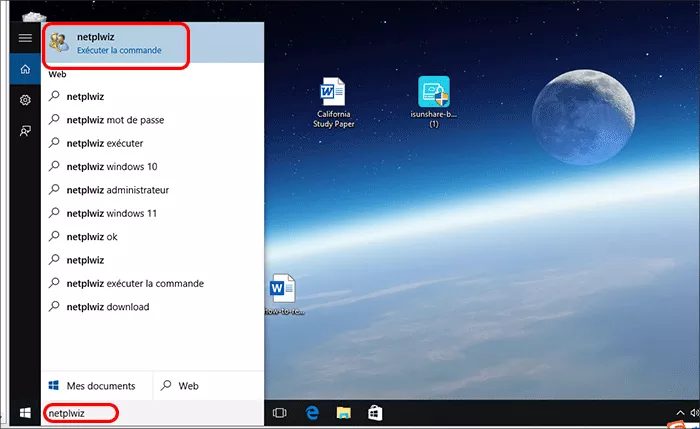
Task: Open File Explorer from the taskbar
Action: 343,412
